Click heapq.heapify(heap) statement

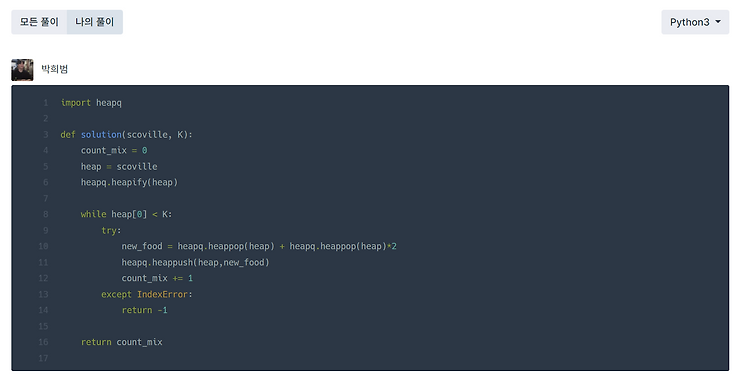click(x=129, y=182)
